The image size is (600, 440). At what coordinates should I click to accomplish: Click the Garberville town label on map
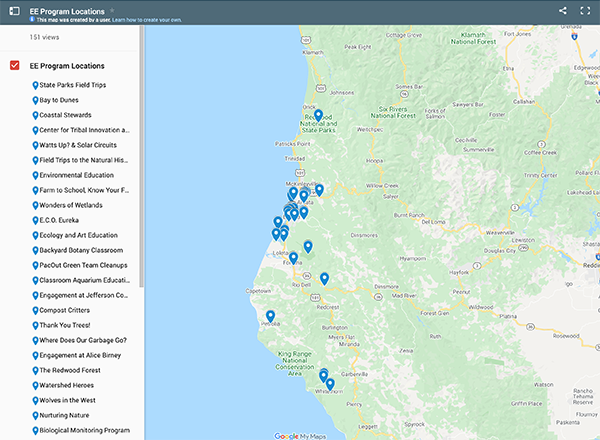point(354,374)
